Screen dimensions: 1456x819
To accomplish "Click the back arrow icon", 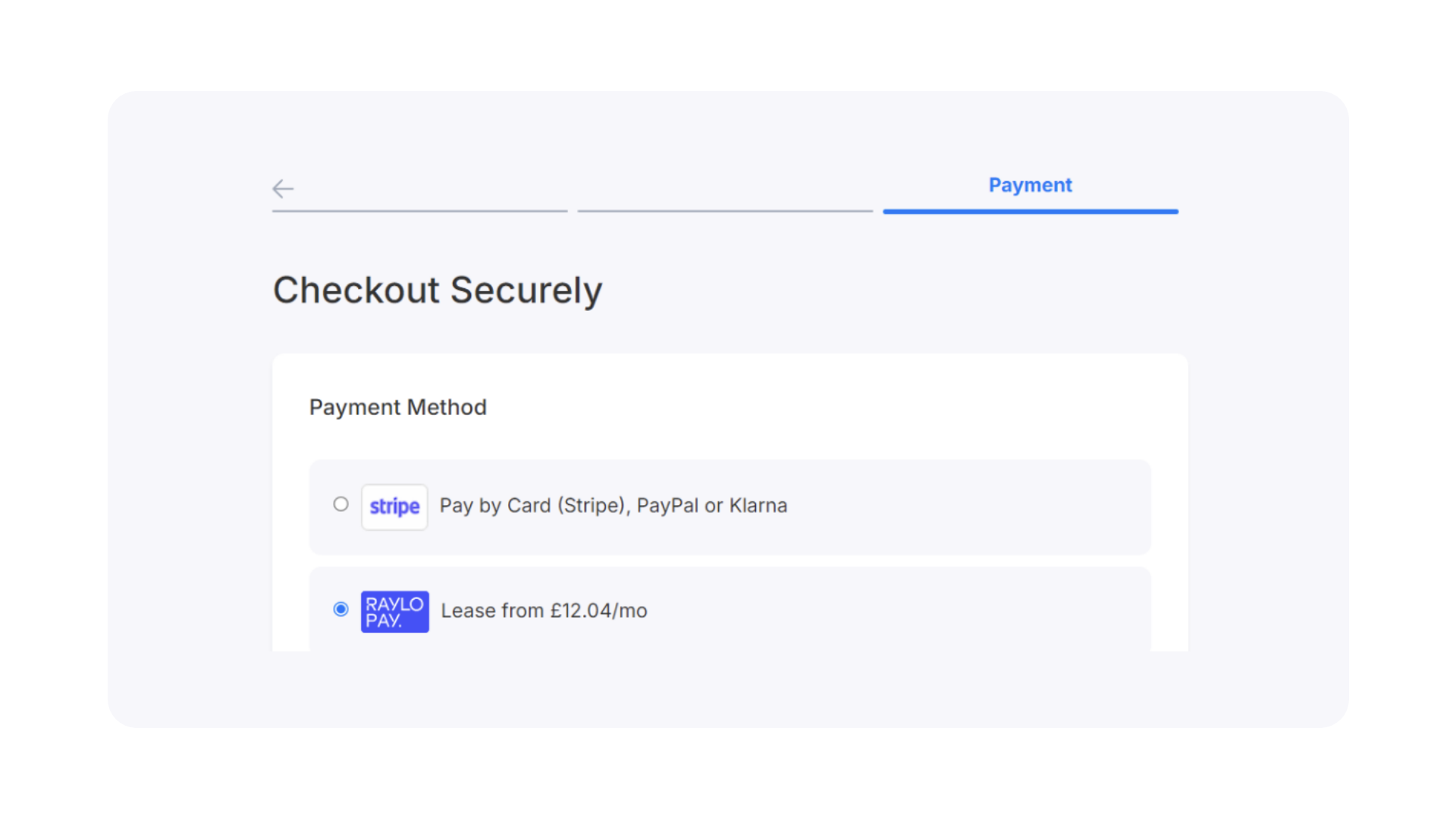I will (283, 188).
